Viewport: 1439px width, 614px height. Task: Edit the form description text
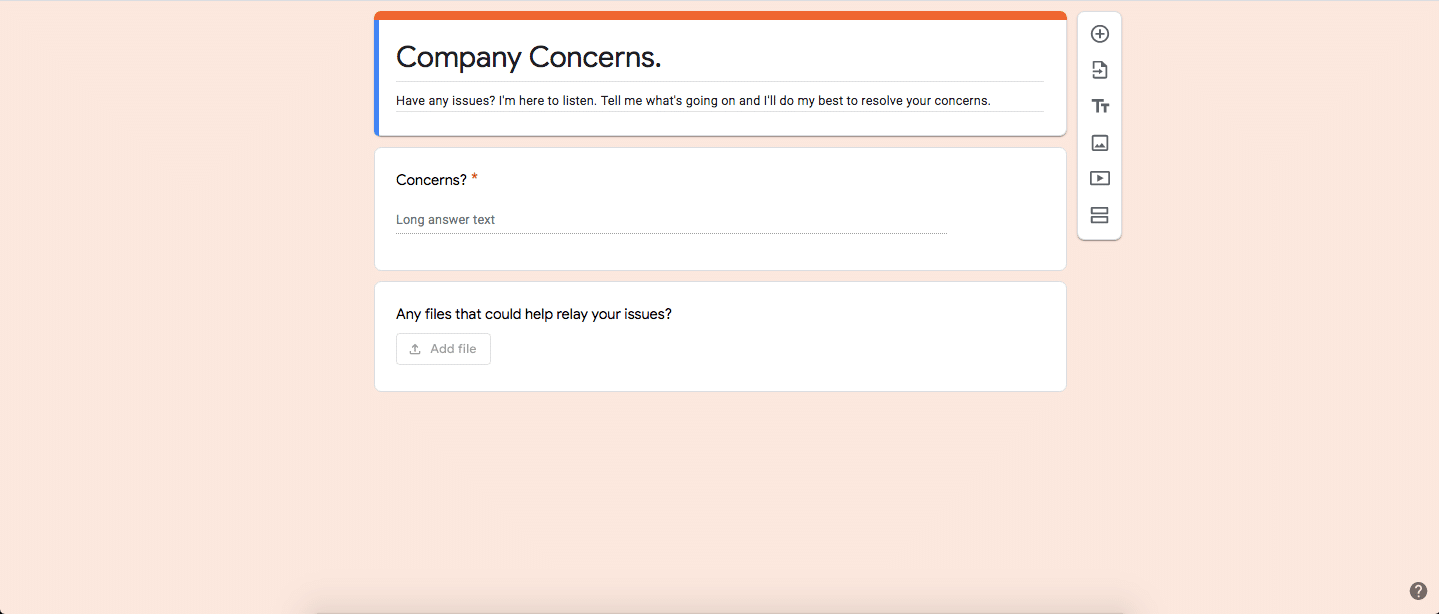pos(693,100)
